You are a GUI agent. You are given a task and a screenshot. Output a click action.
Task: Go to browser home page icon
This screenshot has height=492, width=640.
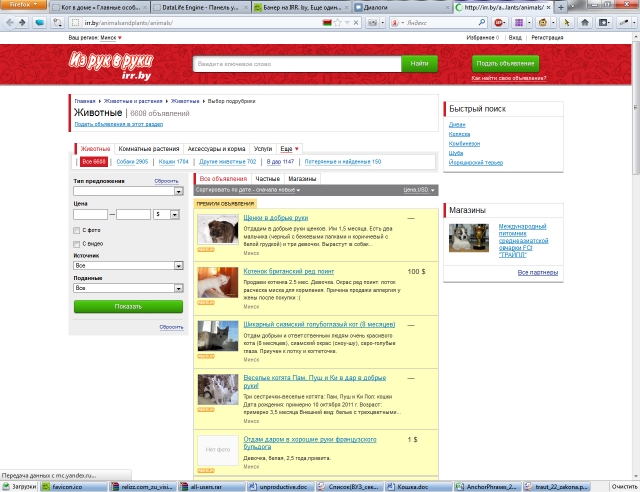click(584, 23)
